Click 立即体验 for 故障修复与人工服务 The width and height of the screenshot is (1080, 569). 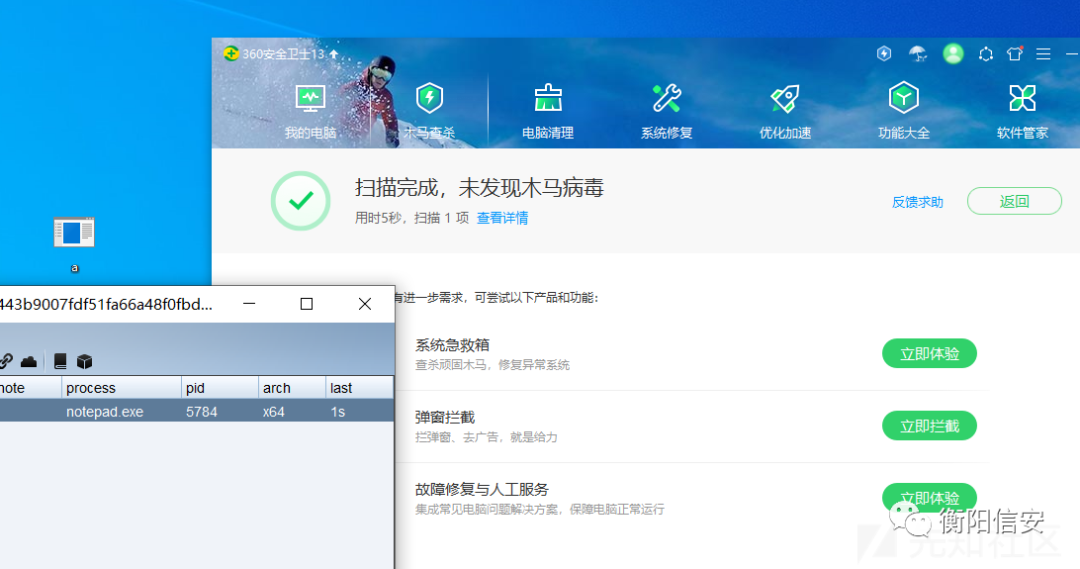coord(929,497)
